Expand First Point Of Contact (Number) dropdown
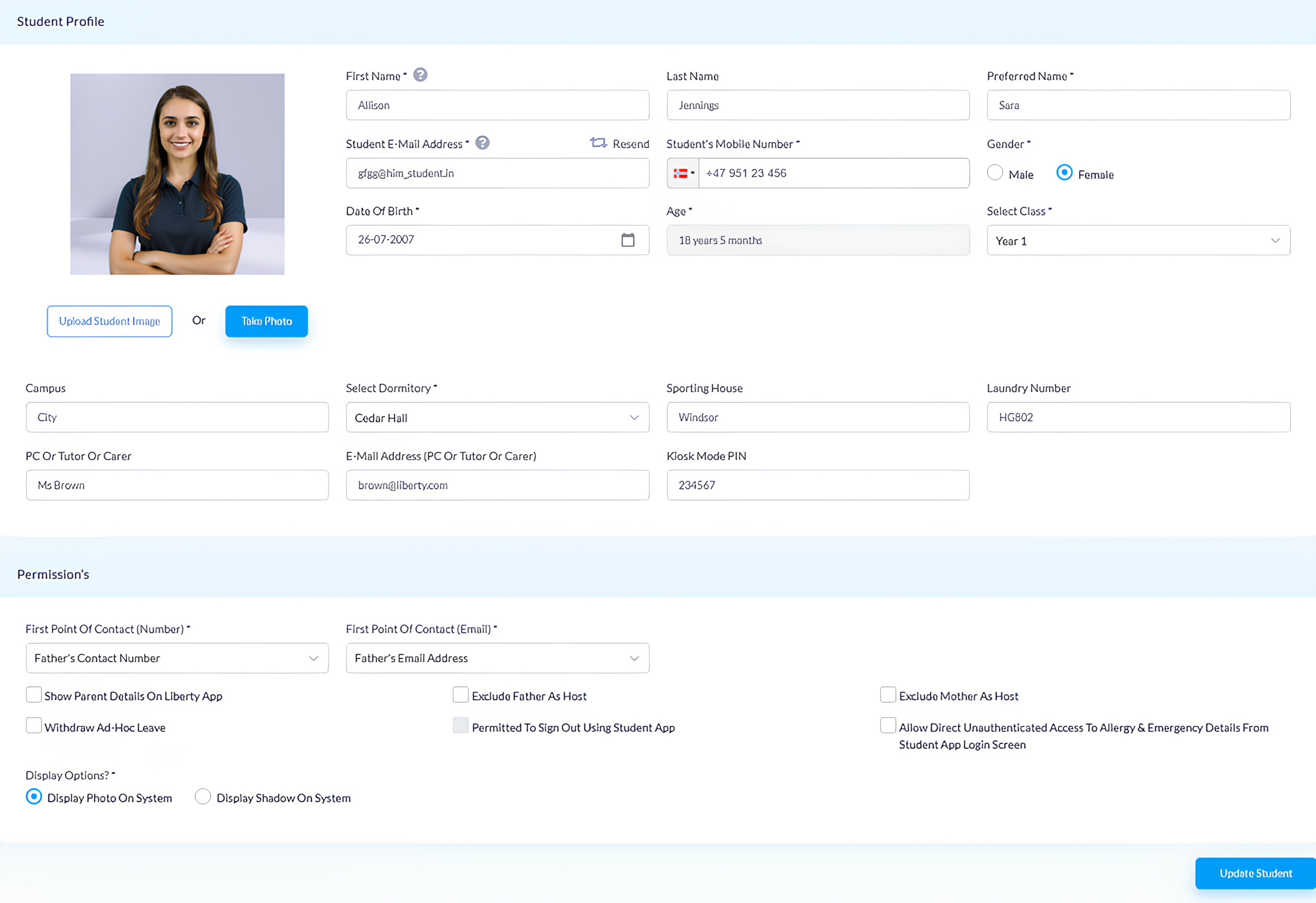Viewport: 1316px width, 903px height. pos(177,658)
